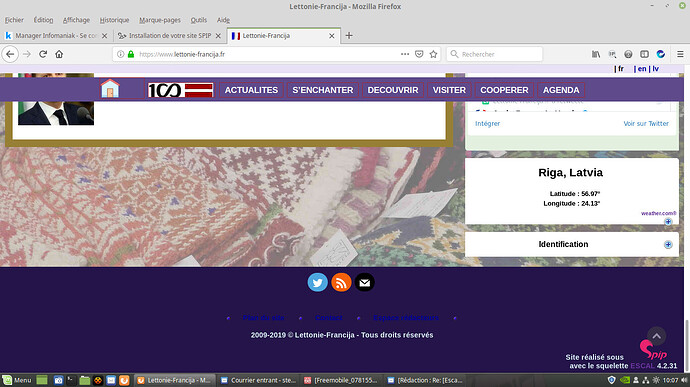Click the volume icon in system tray

pos(684,380)
